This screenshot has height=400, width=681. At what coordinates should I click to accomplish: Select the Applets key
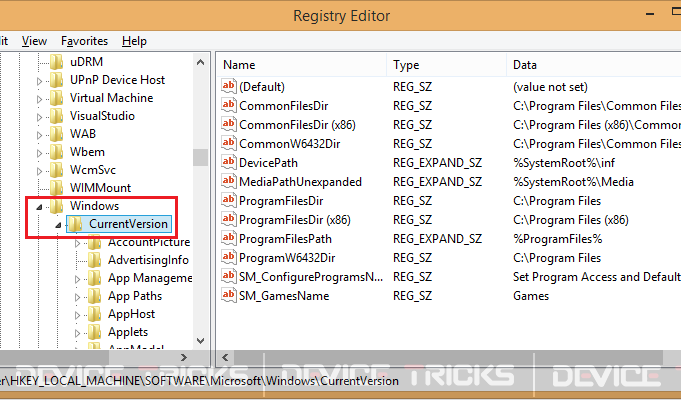point(128,332)
